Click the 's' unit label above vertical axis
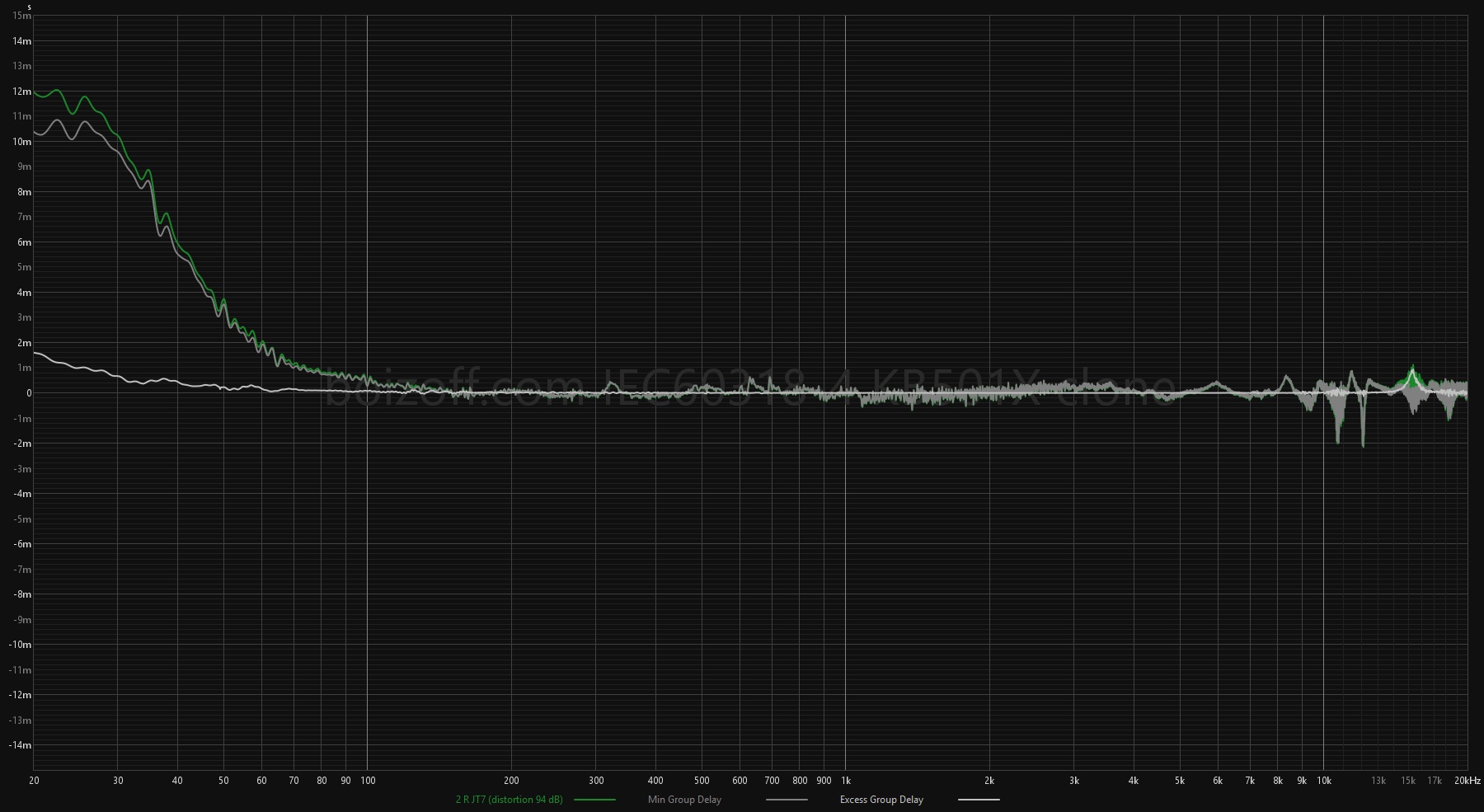Viewport: 1484px width, 812px height. pyautogui.click(x=30, y=7)
